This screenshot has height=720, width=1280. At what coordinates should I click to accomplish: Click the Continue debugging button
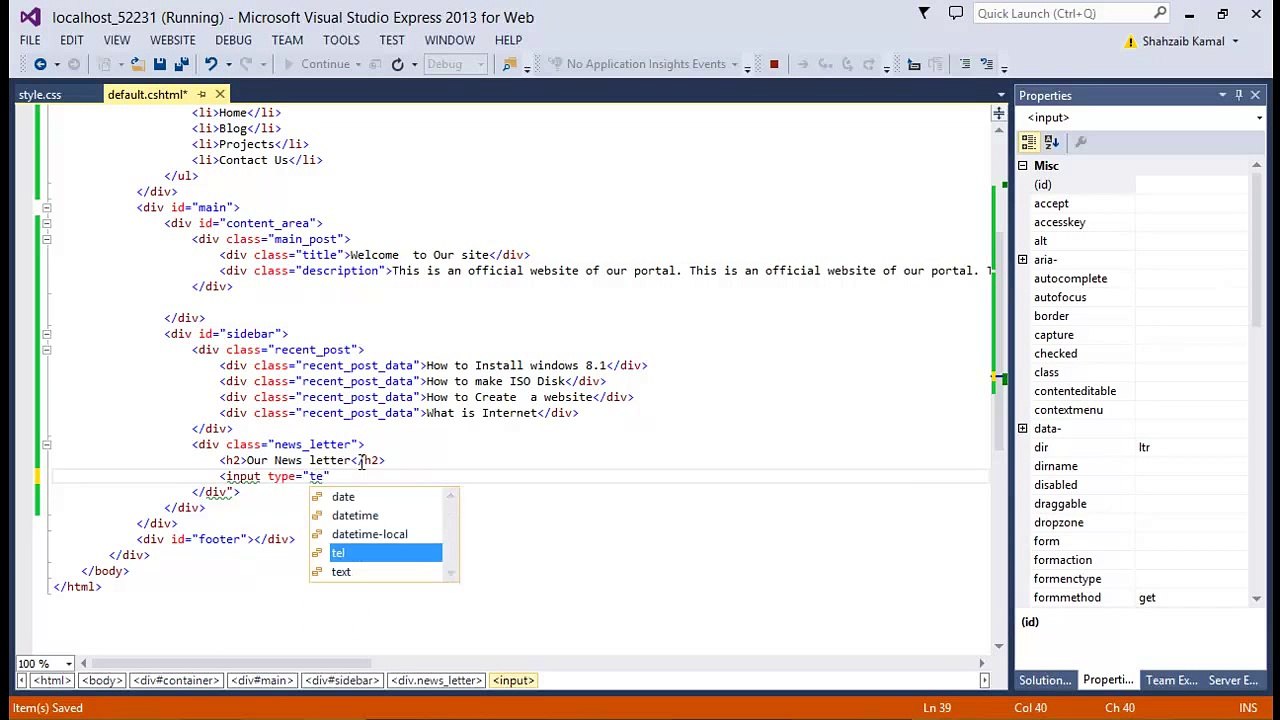(x=316, y=64)
